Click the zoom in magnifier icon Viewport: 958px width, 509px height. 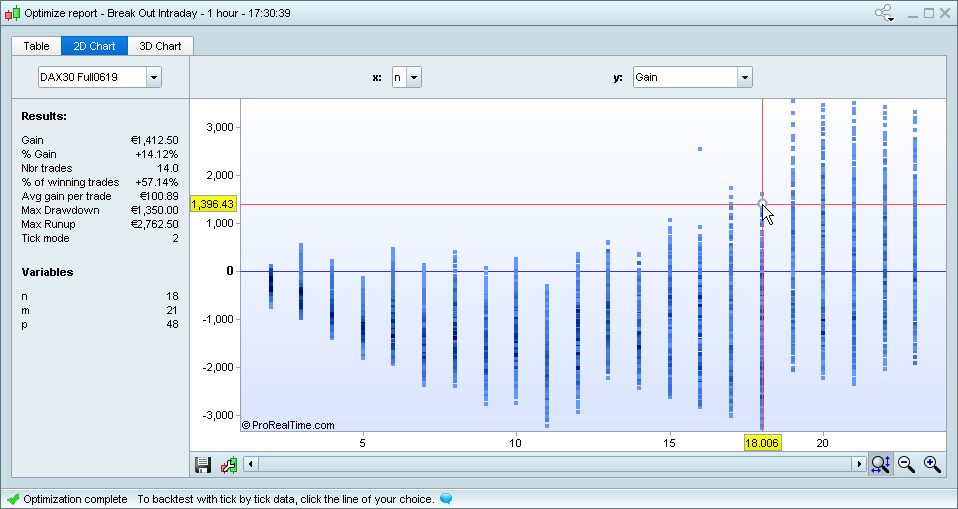coord(932,464)
